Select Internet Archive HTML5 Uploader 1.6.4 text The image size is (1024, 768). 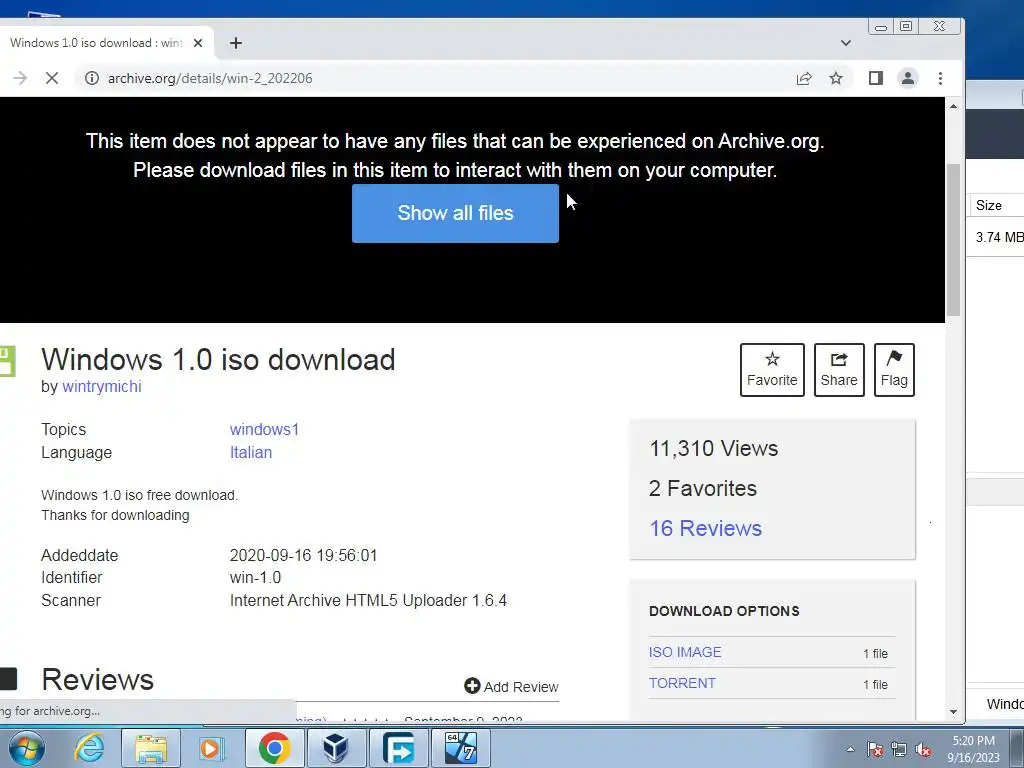368,600
